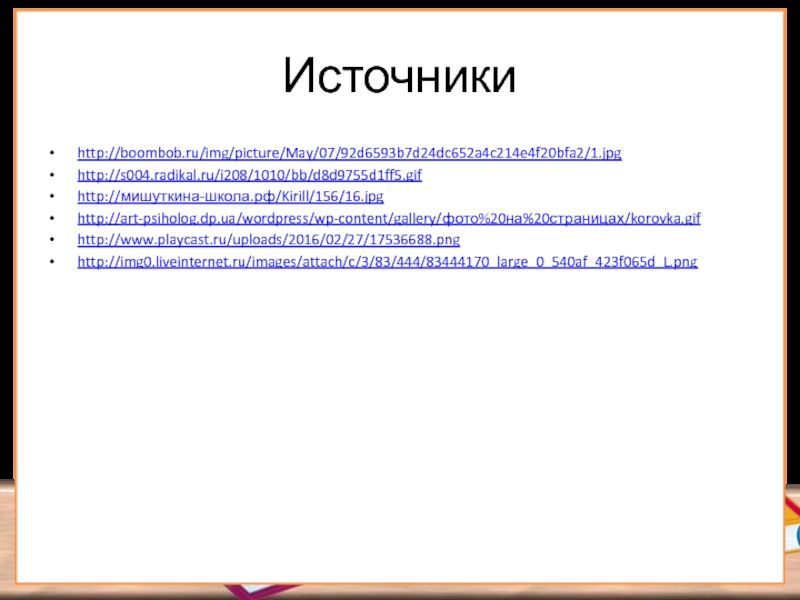Viewport: 800px width, 600px height.
Task: Click bullet before the art-psiholog link
Action: (51, 220)
